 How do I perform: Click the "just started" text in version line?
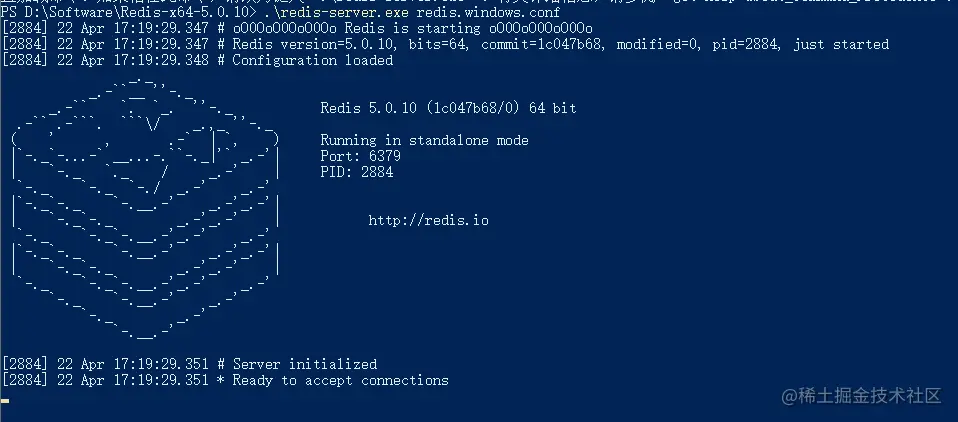(841, 45)
